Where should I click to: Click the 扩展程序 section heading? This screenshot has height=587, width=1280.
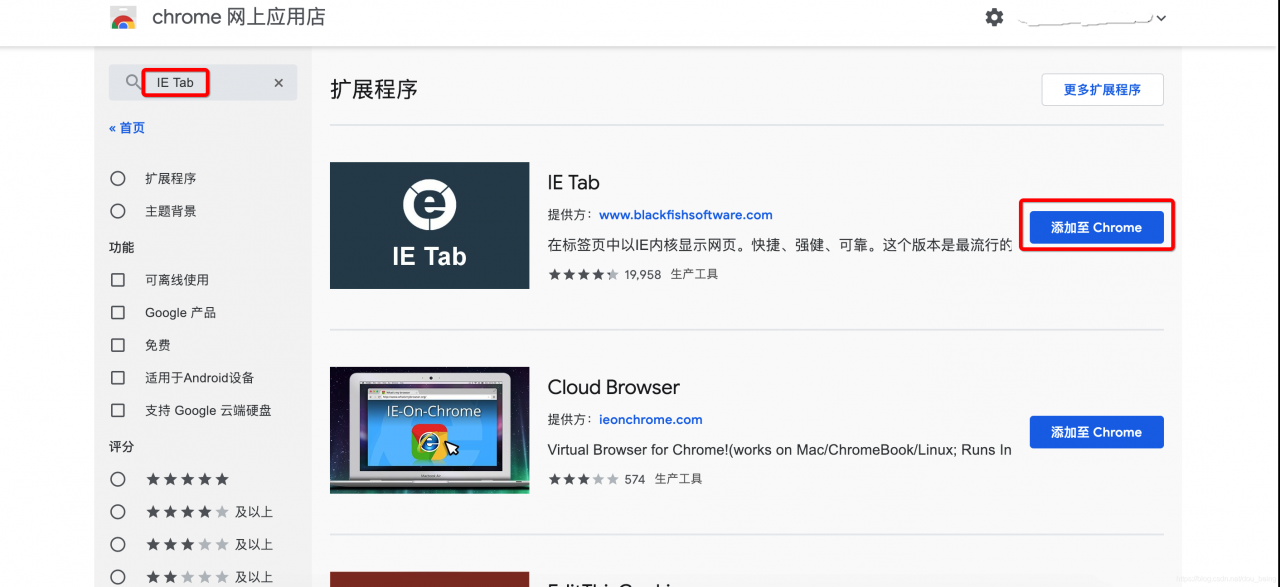point(374,89)
